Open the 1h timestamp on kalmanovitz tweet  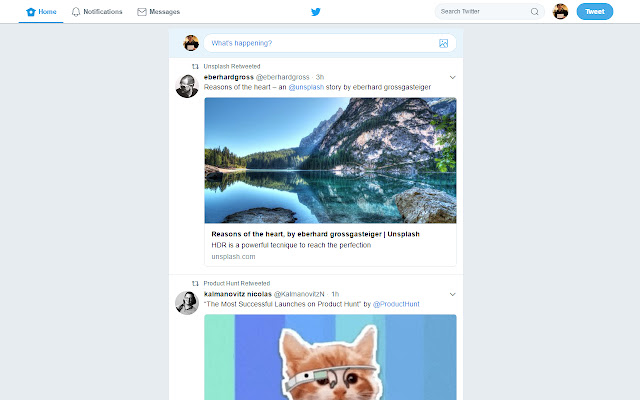pos(335,294)
